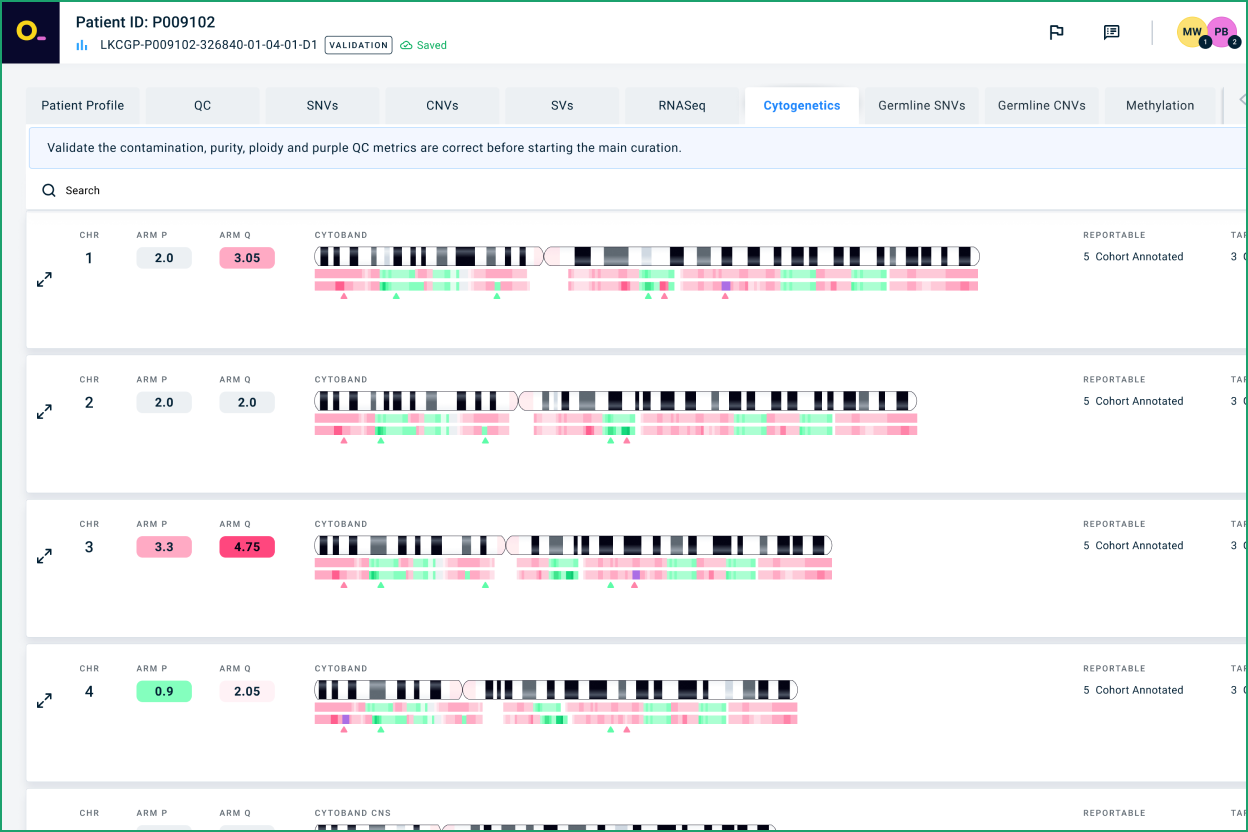Screen dimensions: 1248x832
Task: Click the flag icon in header
Action: coord(1056,32)
